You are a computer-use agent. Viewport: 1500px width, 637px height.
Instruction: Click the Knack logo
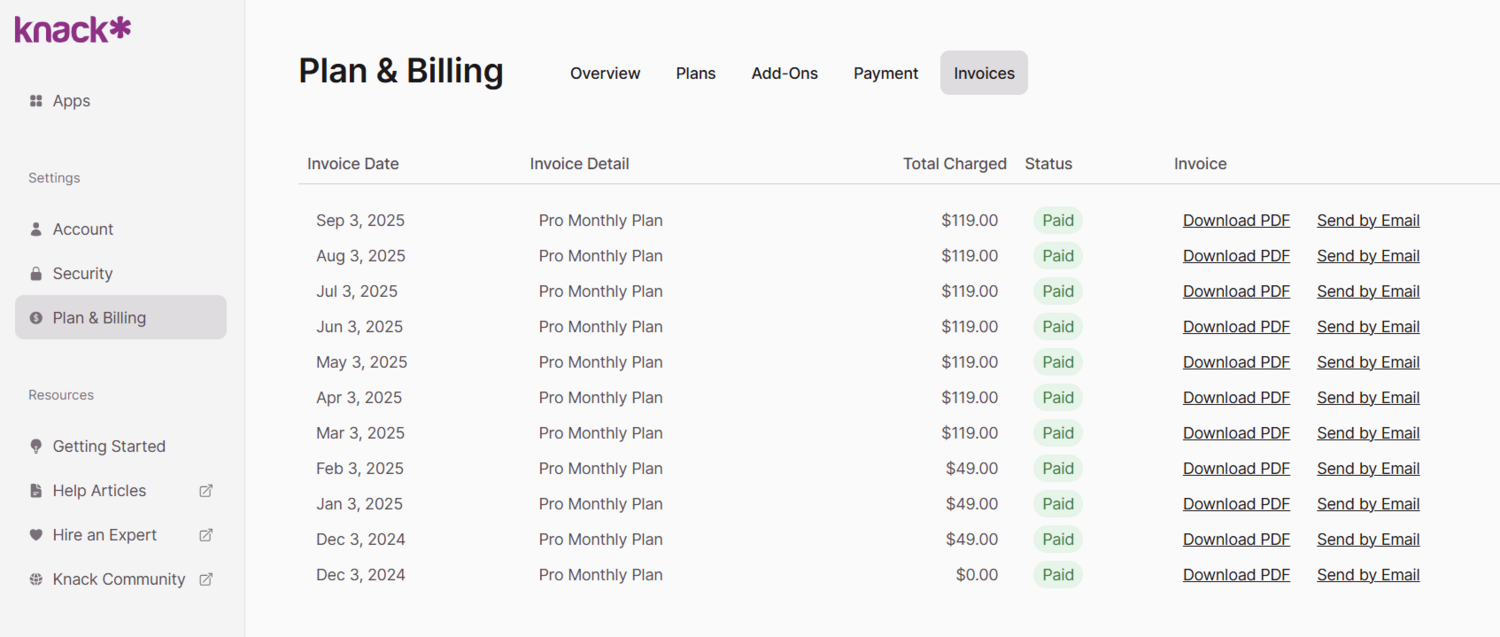[70, 28]
